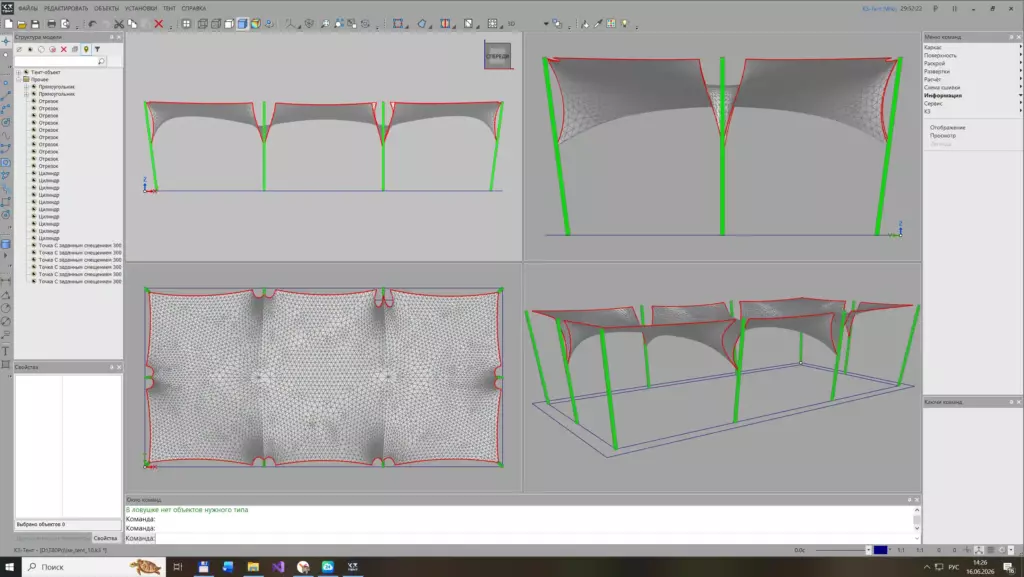Image resolution: width=1024 pixels, height=577 pixels.
Task: Select the shaded blue cube view mode icon
Action: [x=242, y=24]
